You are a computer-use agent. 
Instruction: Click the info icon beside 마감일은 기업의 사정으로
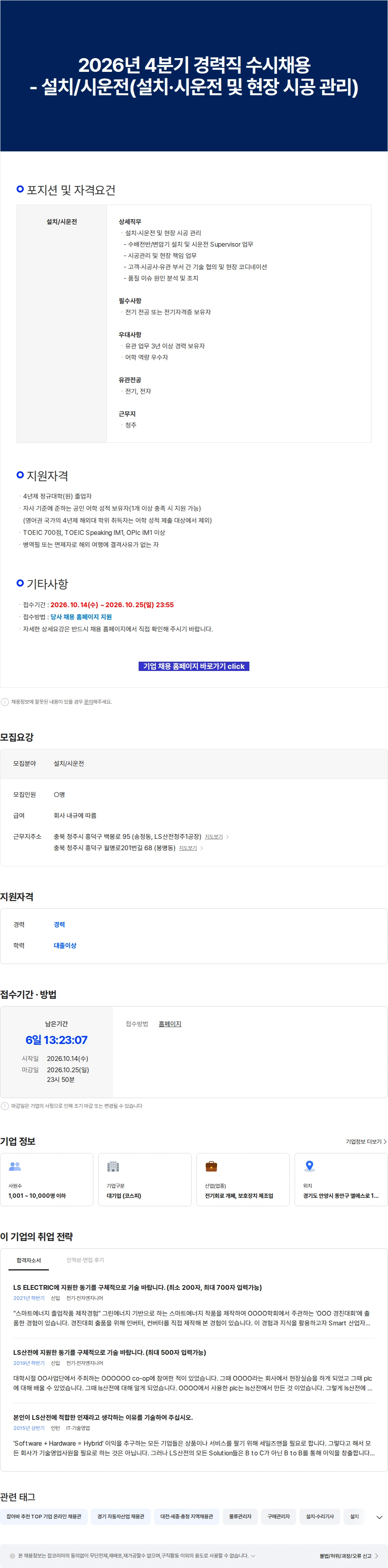pyautogui.click(x=5, y=1106)
